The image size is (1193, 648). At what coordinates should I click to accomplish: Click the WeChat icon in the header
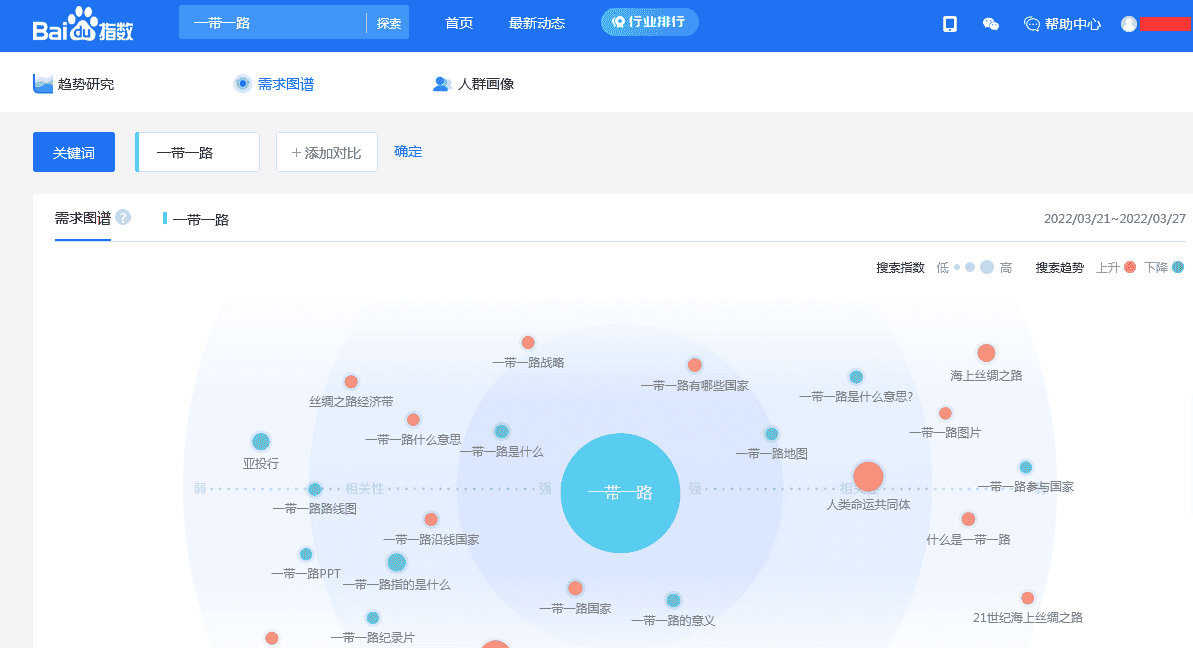(x=990, y=23)
